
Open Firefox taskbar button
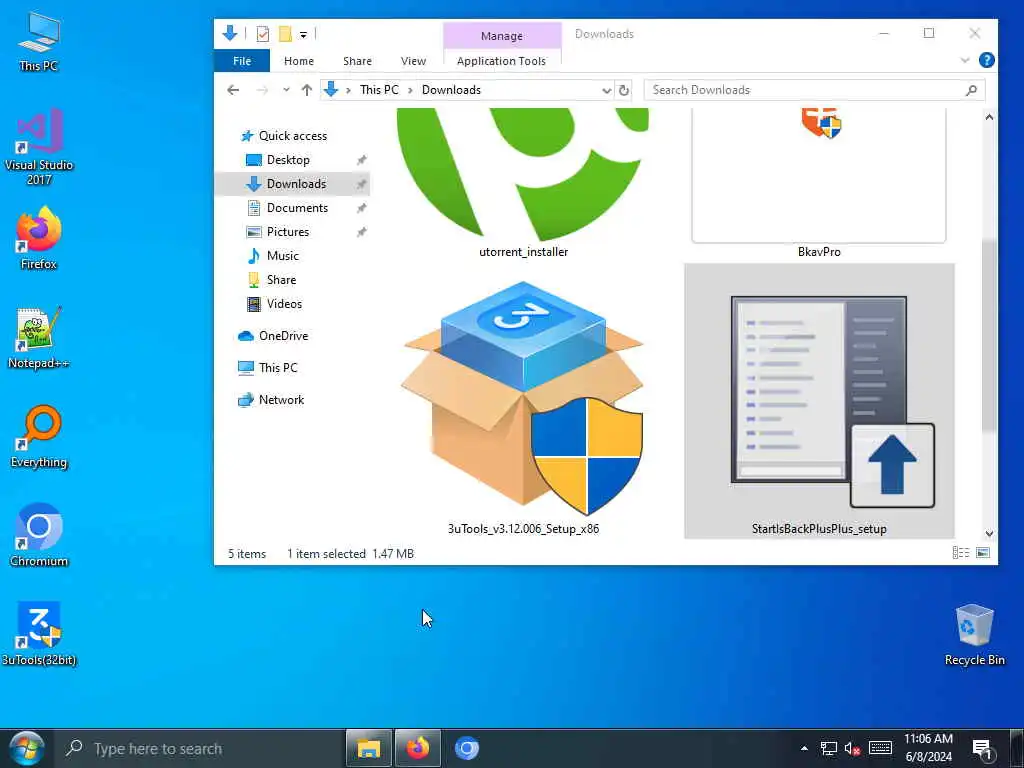click(x=418, y=748)
